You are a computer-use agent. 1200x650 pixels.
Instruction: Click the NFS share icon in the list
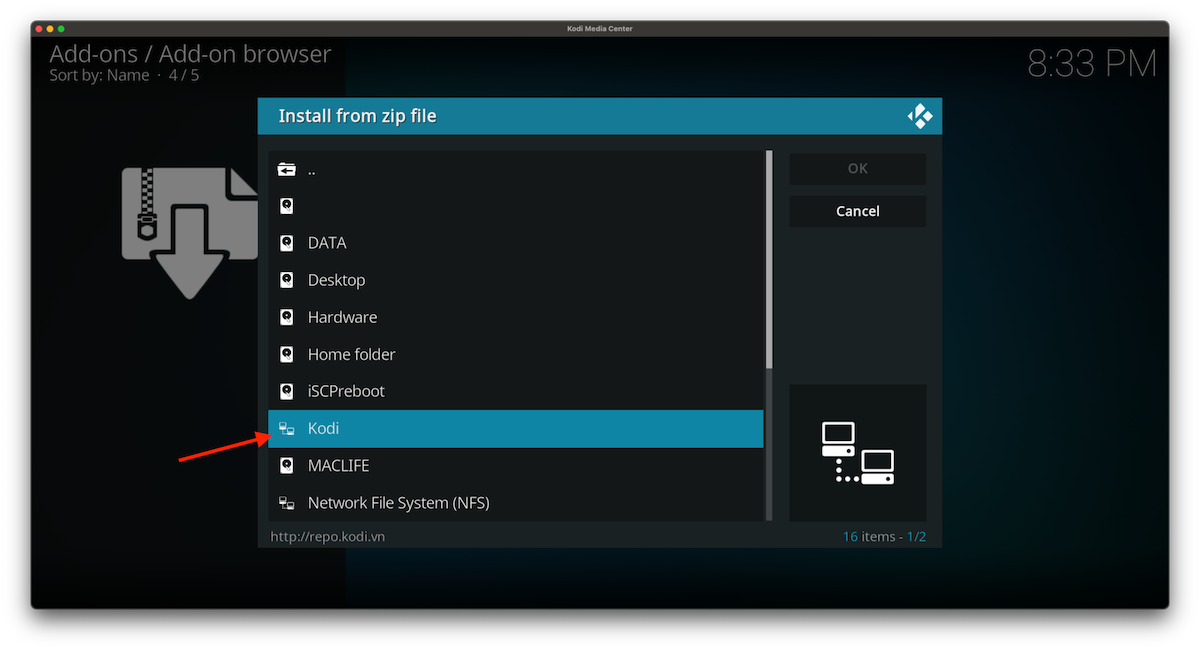click(287, 502)
